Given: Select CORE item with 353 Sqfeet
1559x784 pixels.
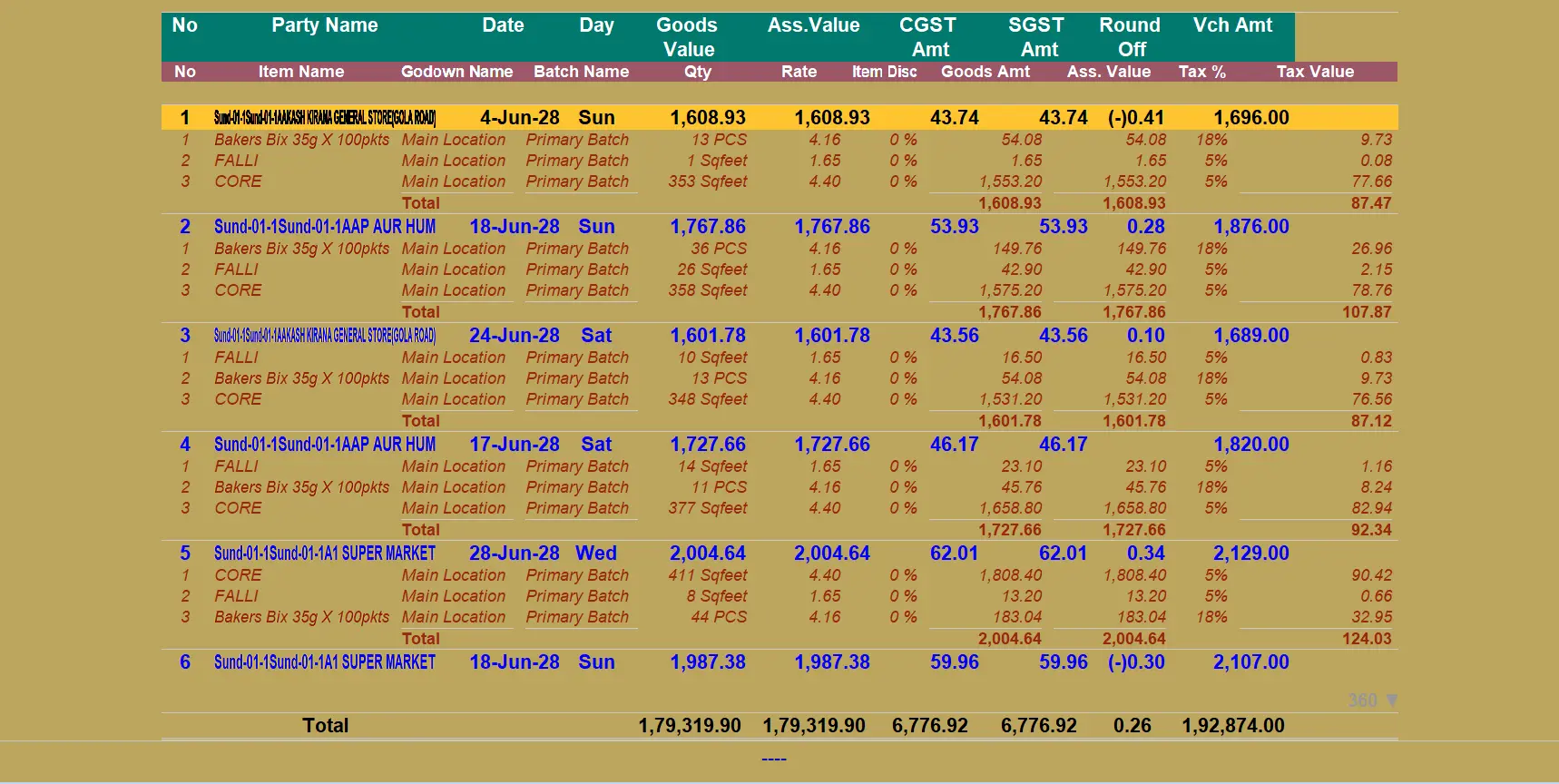Looking at the screenshot, I should click(x=779, y=181).
